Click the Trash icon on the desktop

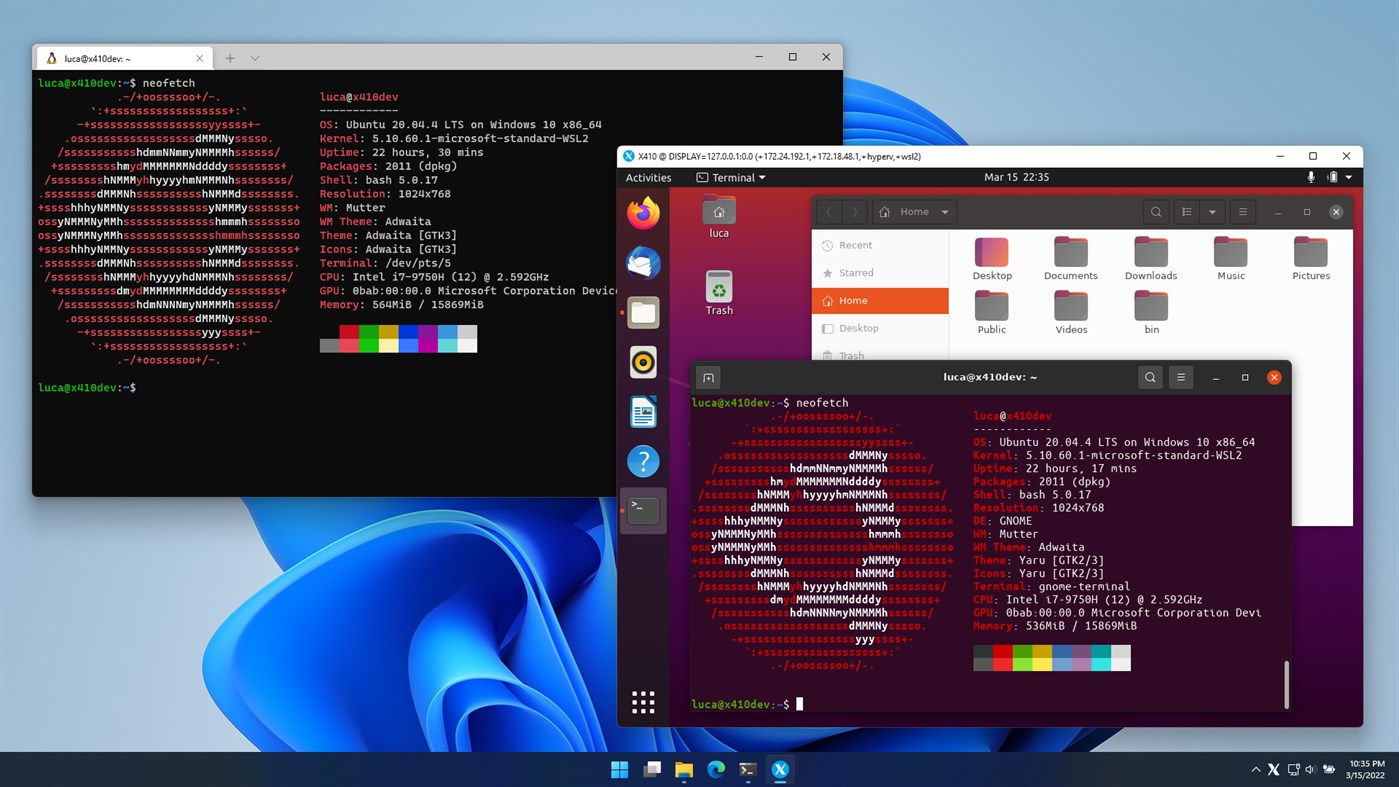pos(719,288)
